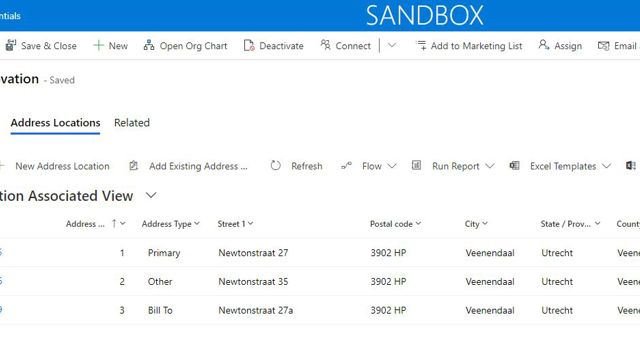Click the Deactivate command

point(281,46)
